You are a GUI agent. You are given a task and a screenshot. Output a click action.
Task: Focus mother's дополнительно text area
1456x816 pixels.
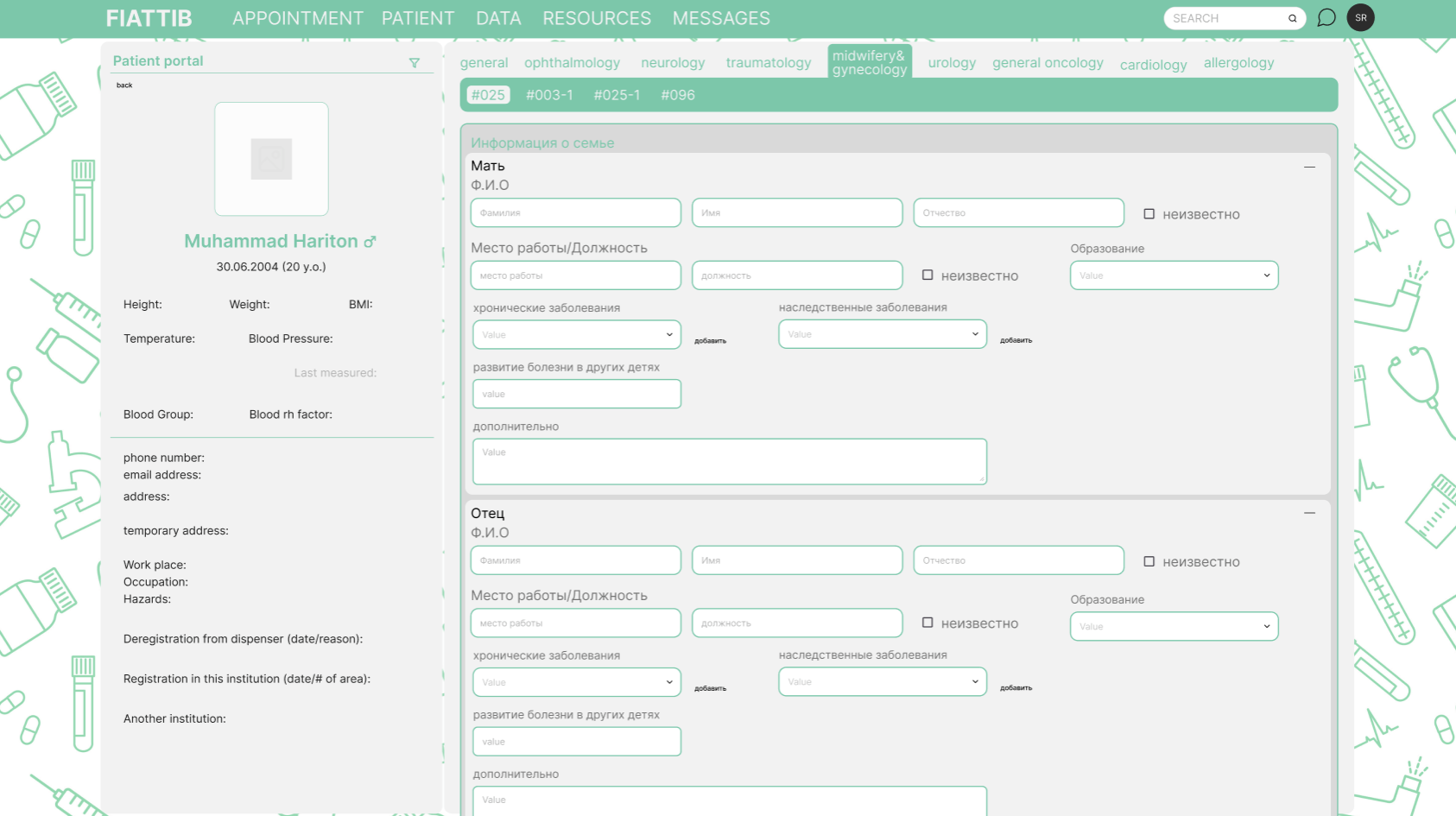point(730,461)
